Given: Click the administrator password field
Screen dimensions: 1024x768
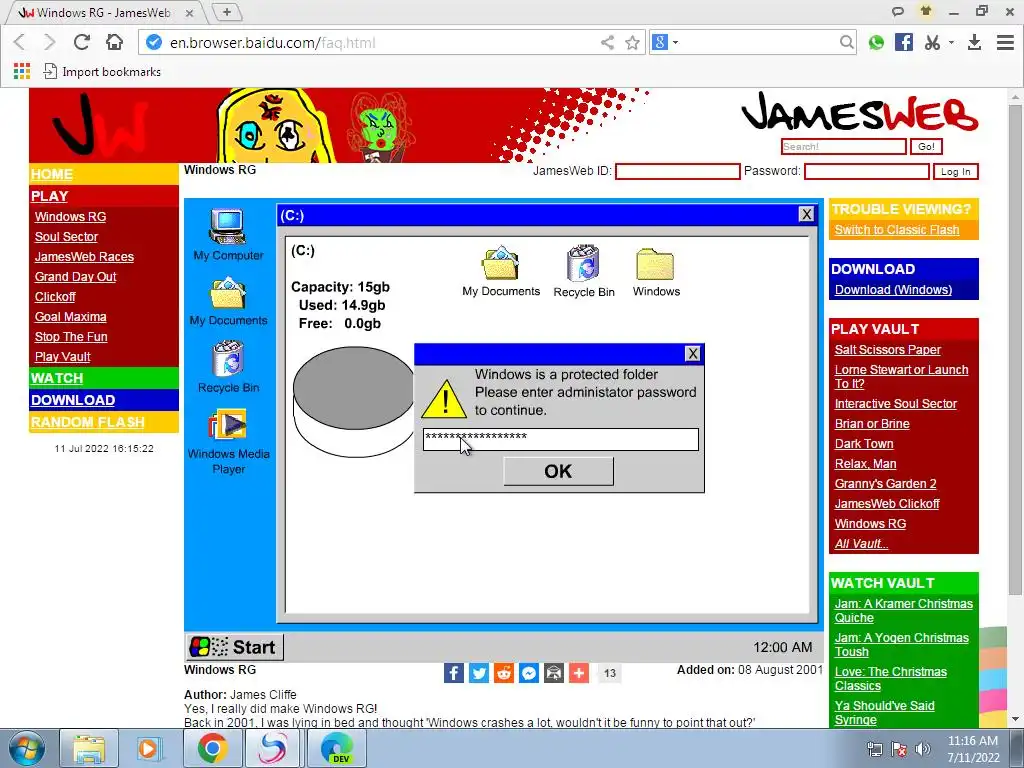Looking at the screenshot, I should click(560, 439).
